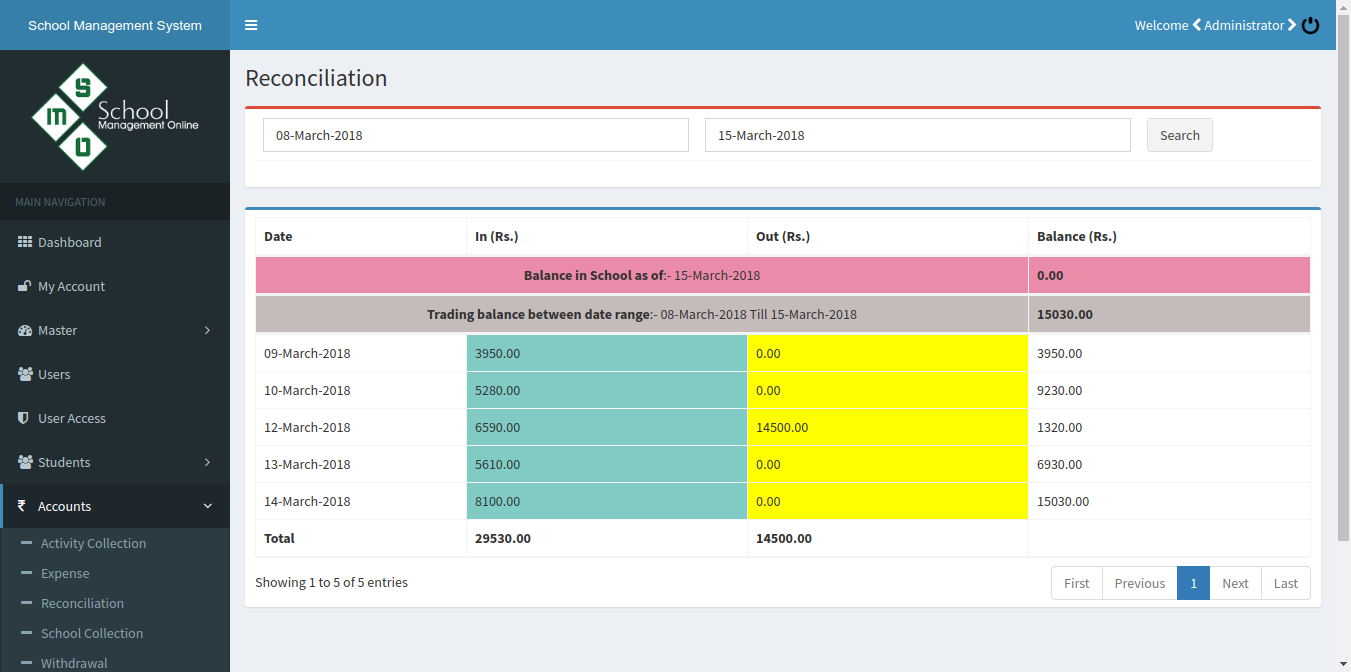Click the SMO School Management Online logo
1351x672 pixels.
point(115,116)
